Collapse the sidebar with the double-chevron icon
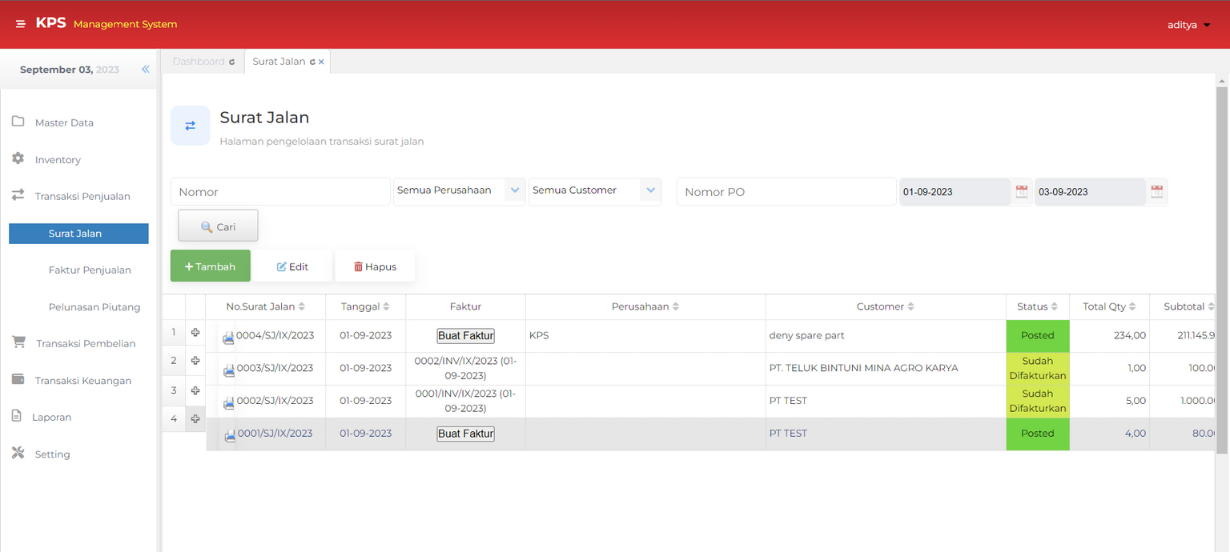 (145, 69)
